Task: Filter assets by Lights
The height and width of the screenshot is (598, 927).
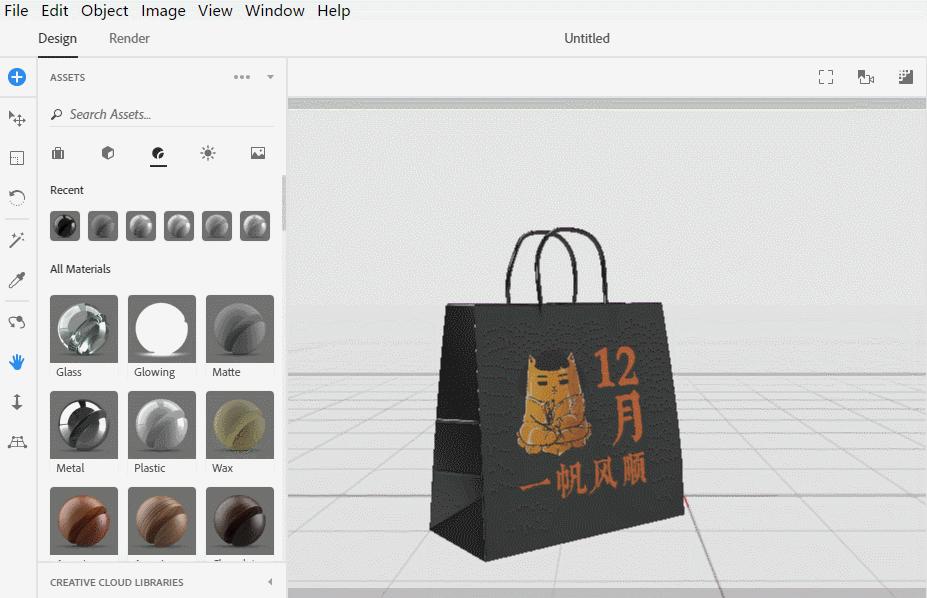Action: tap(207, 153)
